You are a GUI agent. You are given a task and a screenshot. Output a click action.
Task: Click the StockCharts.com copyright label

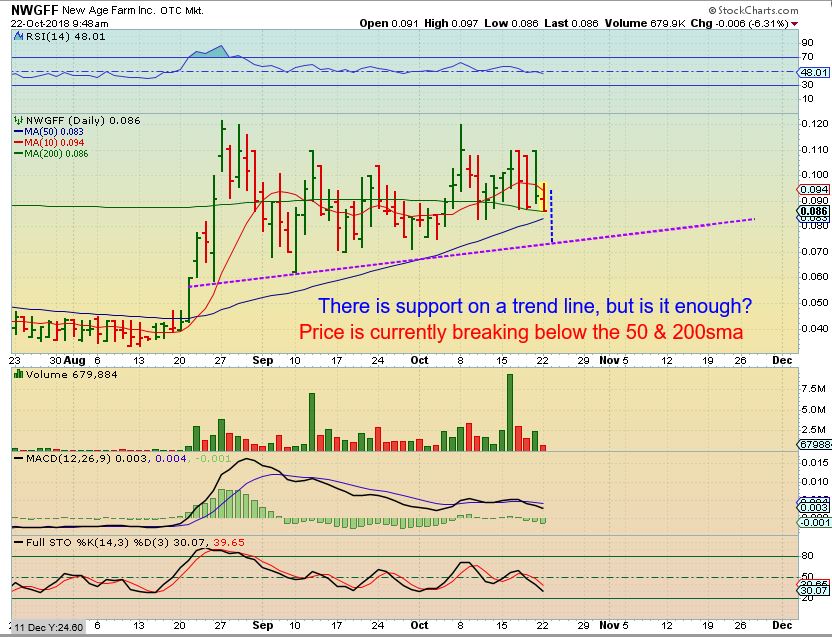point(753,10)
